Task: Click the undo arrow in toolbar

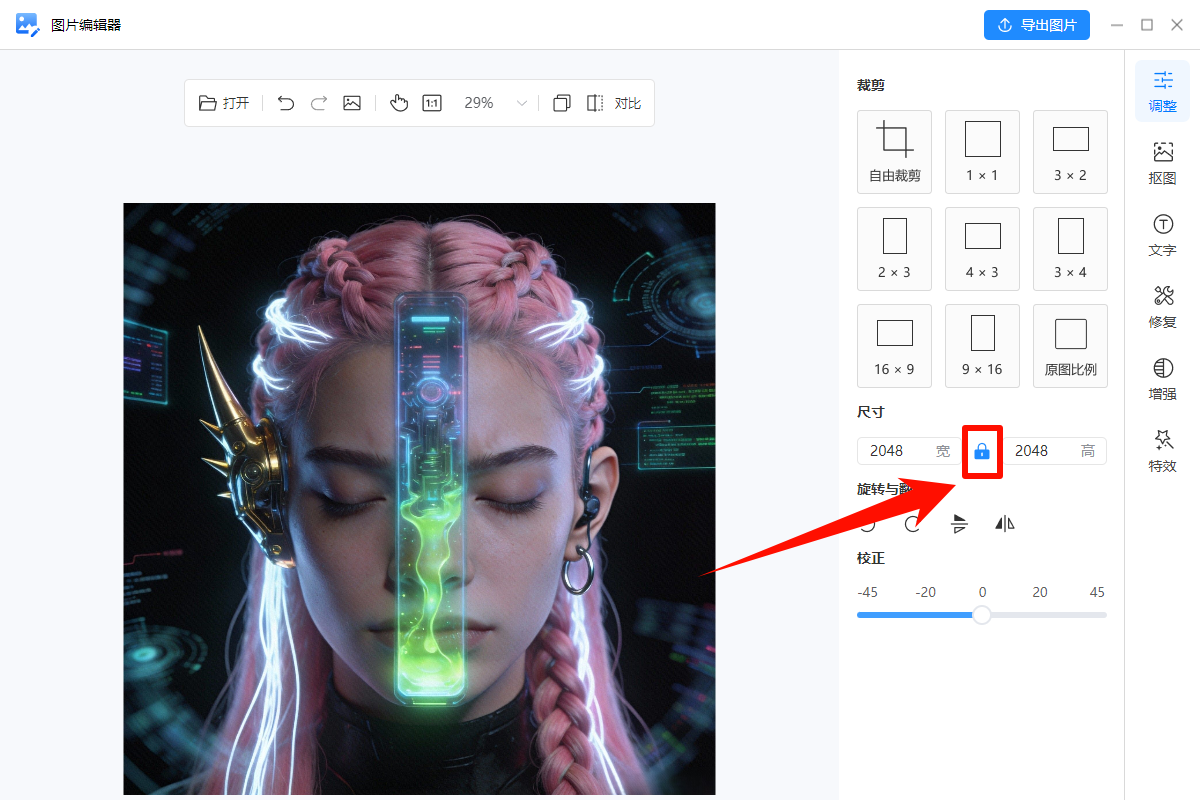Action: click(x=285, y=102)
